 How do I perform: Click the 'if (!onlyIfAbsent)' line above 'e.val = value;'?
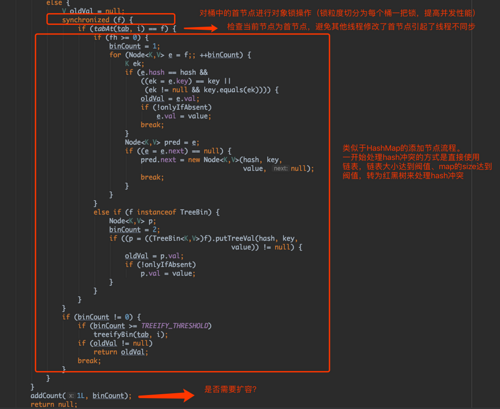[x=176, y=107]
